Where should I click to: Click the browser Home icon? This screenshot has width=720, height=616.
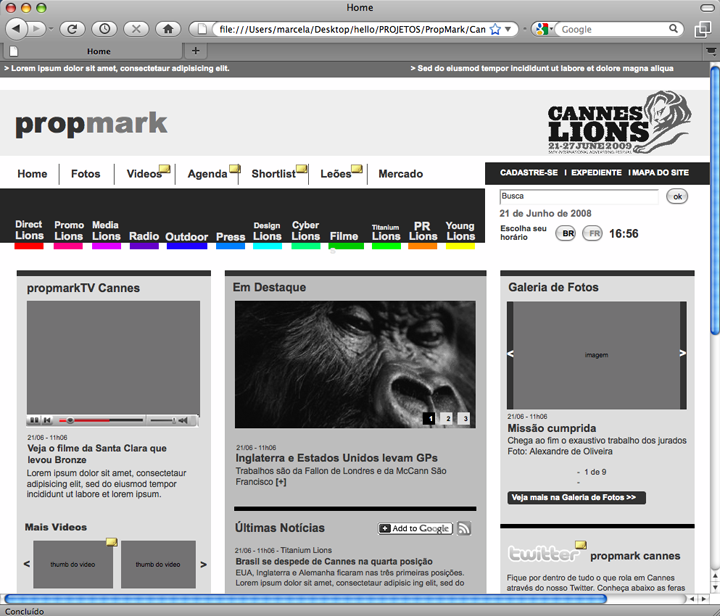point(169,29)
